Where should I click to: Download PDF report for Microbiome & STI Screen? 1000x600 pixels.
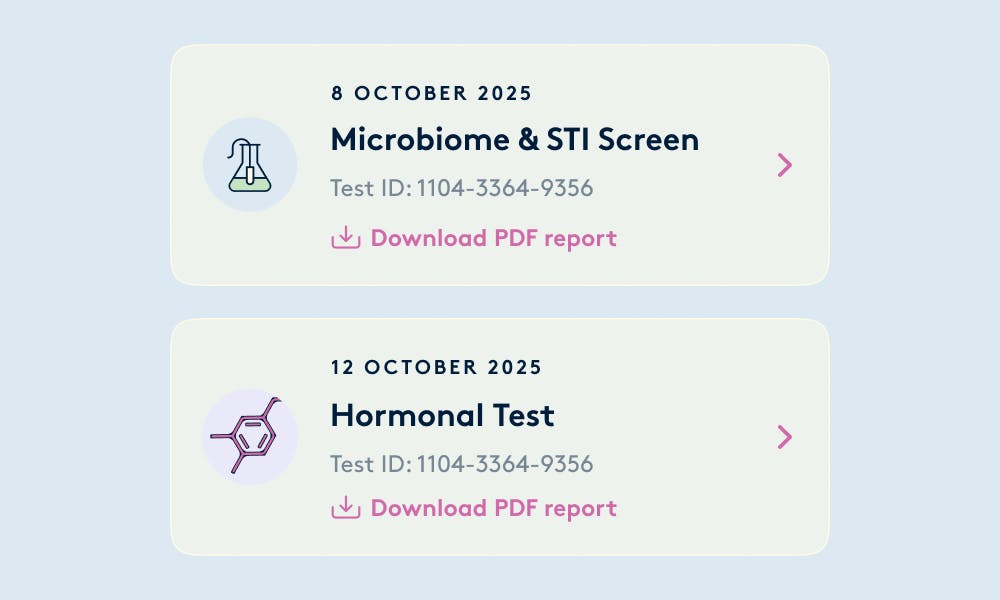(x=493, y=238)
